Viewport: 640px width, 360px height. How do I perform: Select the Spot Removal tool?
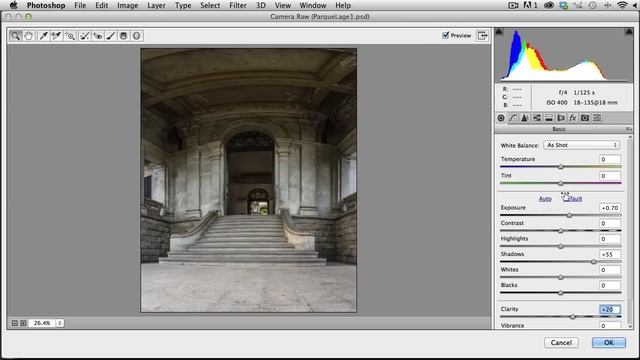(x=84, y=36)
